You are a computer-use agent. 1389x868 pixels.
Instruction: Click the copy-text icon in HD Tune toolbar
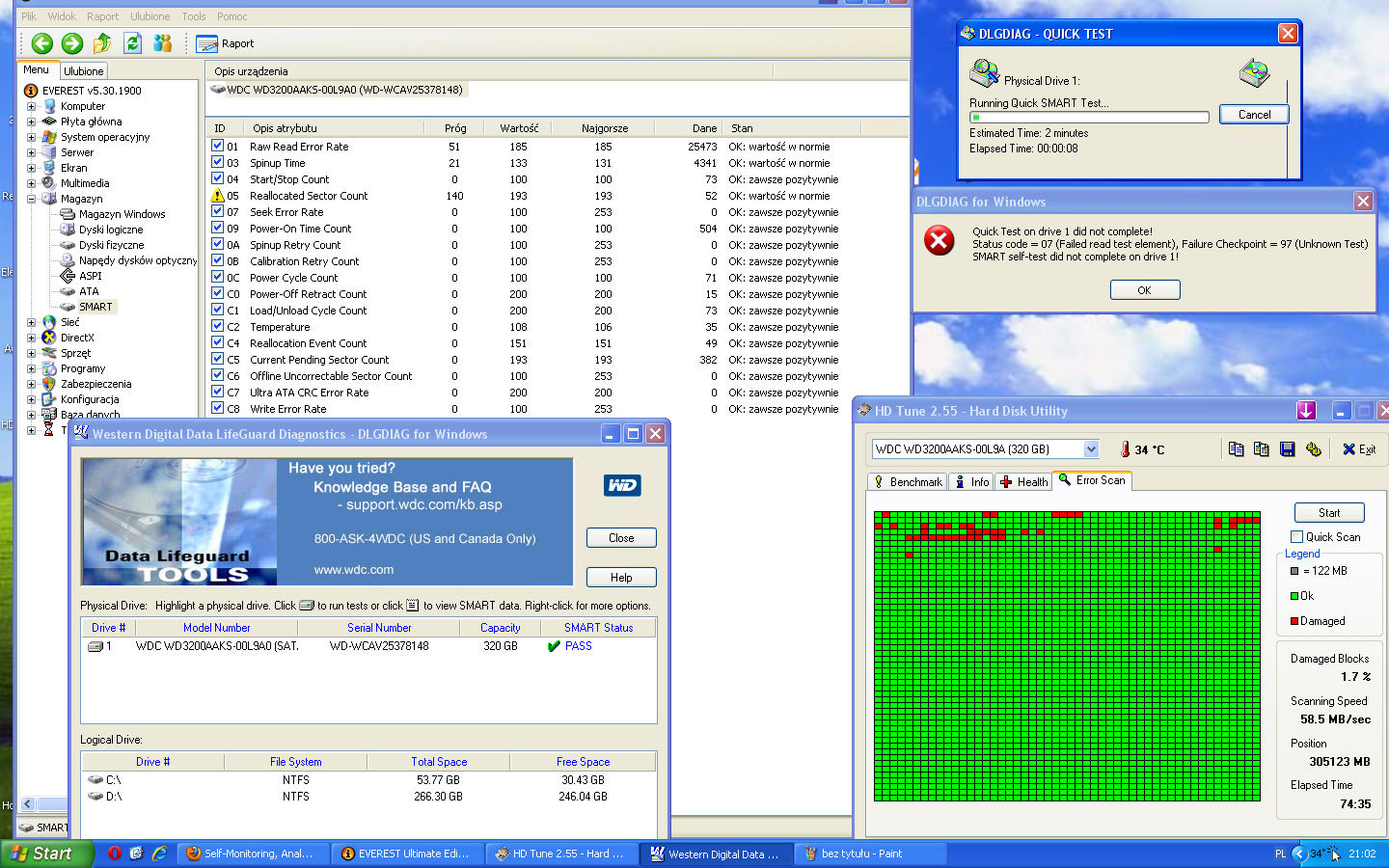(1237, 449)
